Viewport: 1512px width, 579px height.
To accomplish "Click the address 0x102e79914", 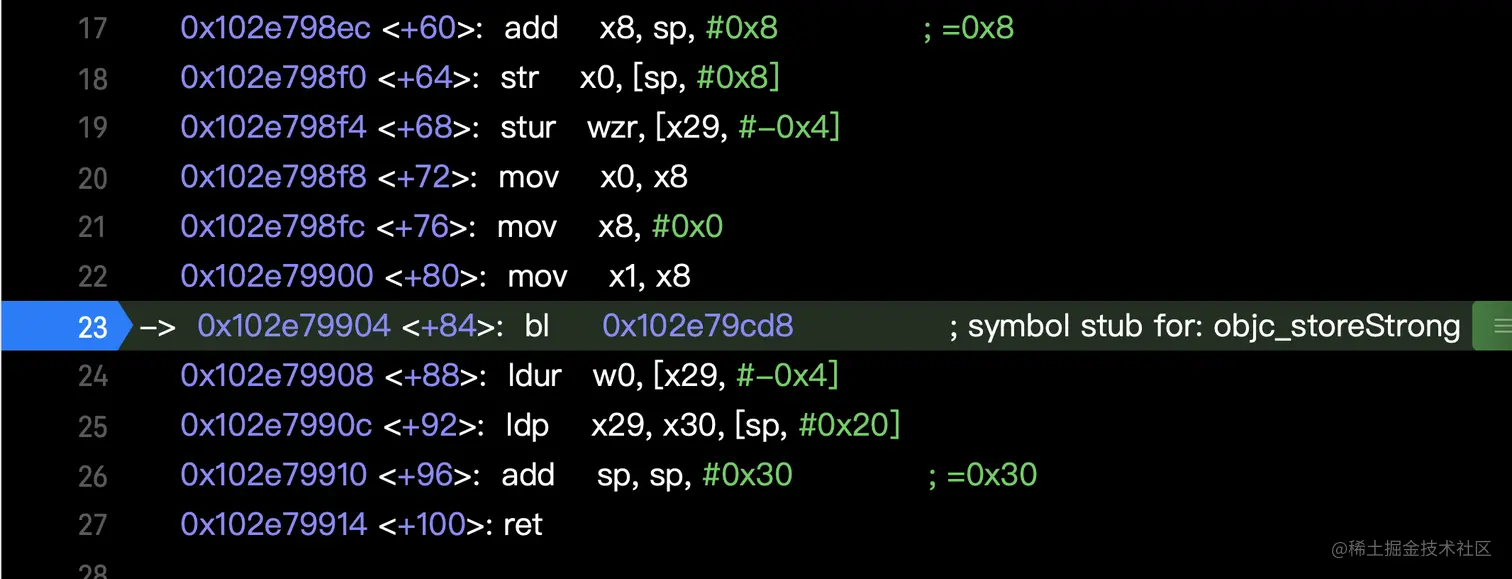I will pos(273,525).
